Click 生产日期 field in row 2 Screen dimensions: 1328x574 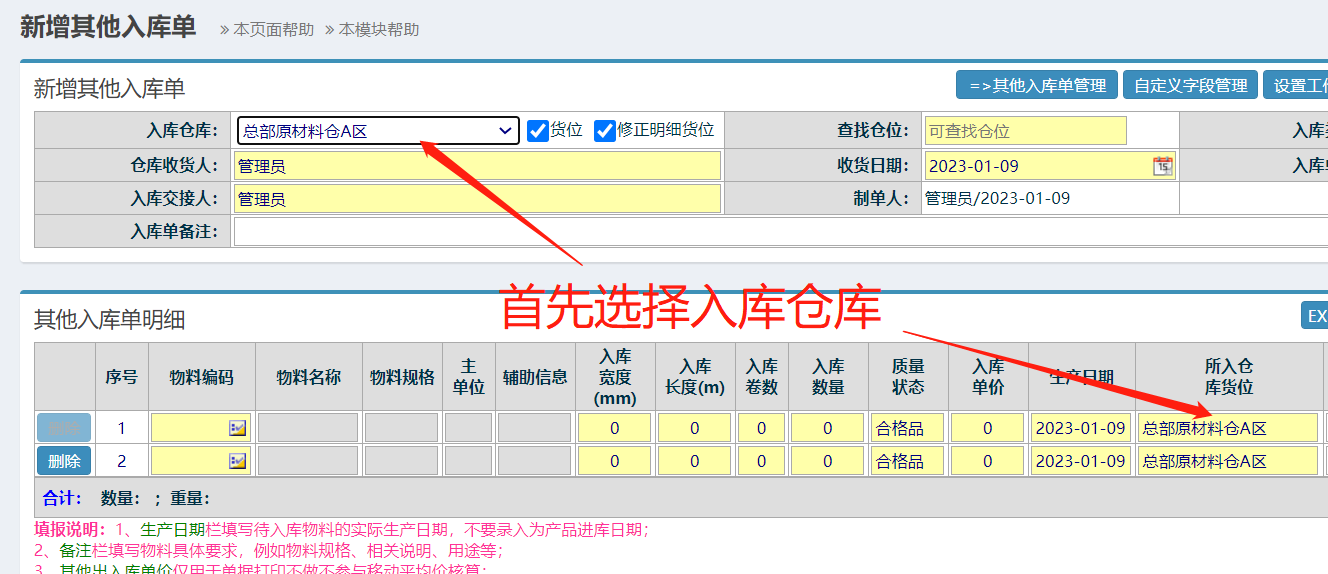(x=1081, y=461)
